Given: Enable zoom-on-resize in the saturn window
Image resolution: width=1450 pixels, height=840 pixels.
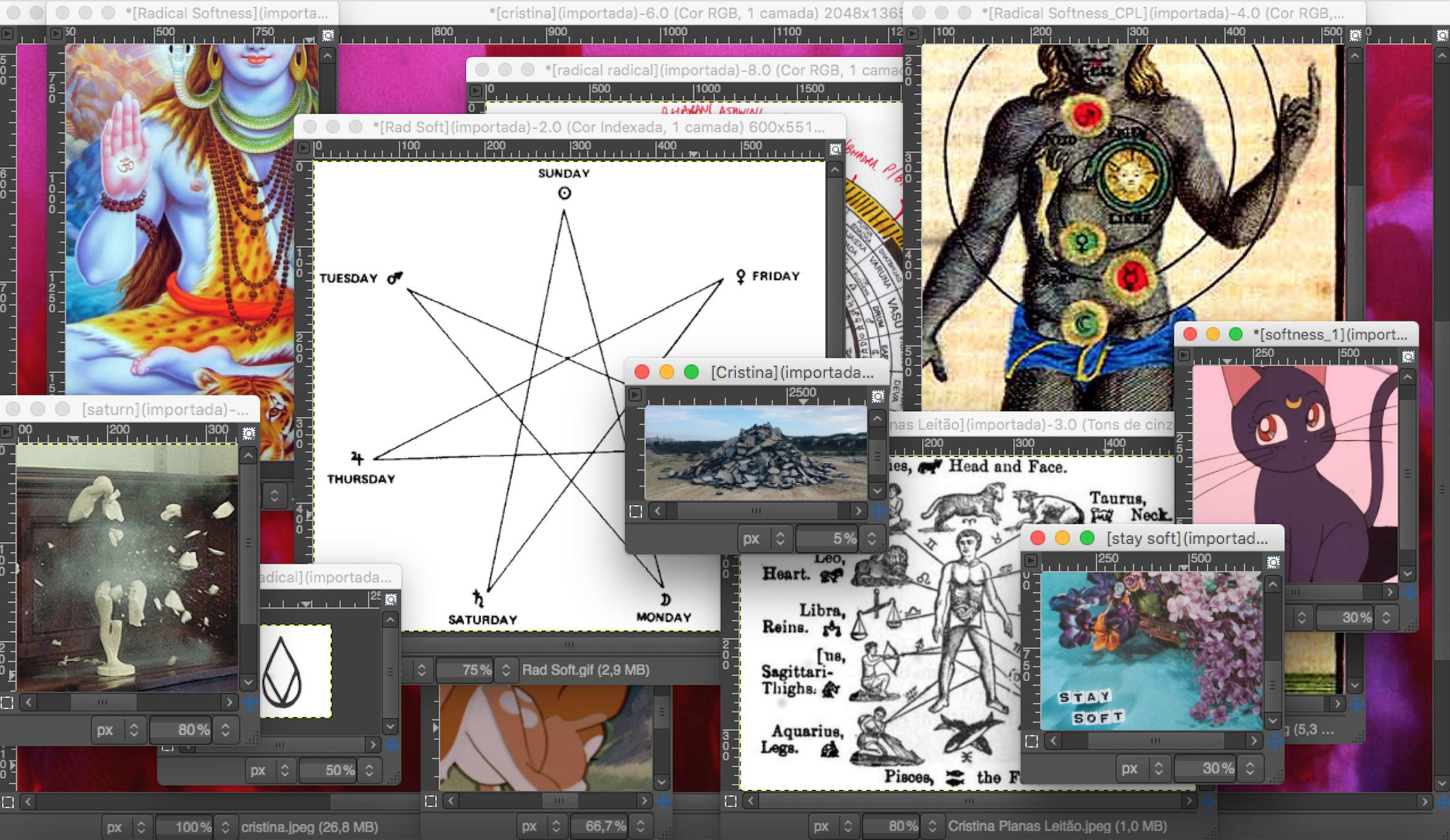Looking at the screenshot, I should pos(249,434).
